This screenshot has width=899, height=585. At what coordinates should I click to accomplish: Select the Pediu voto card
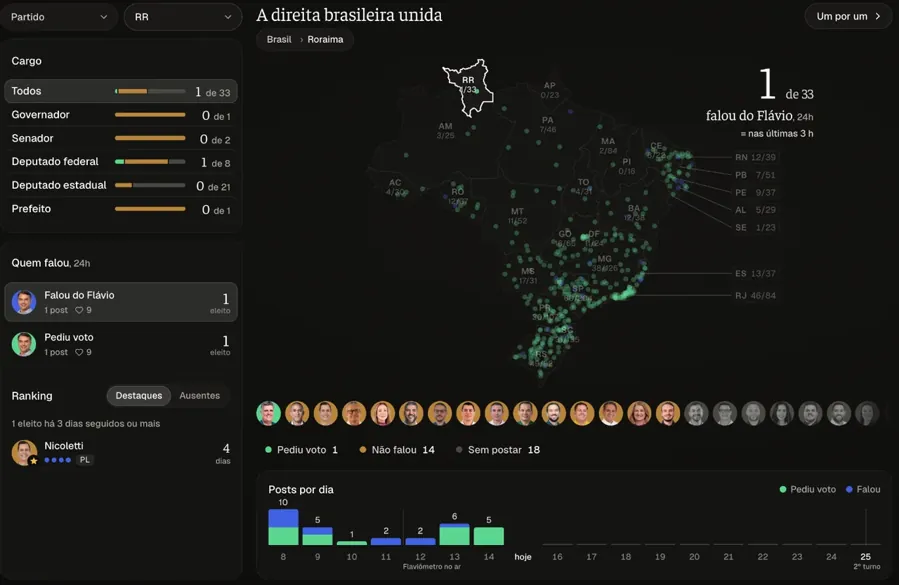tap(121, 344)
